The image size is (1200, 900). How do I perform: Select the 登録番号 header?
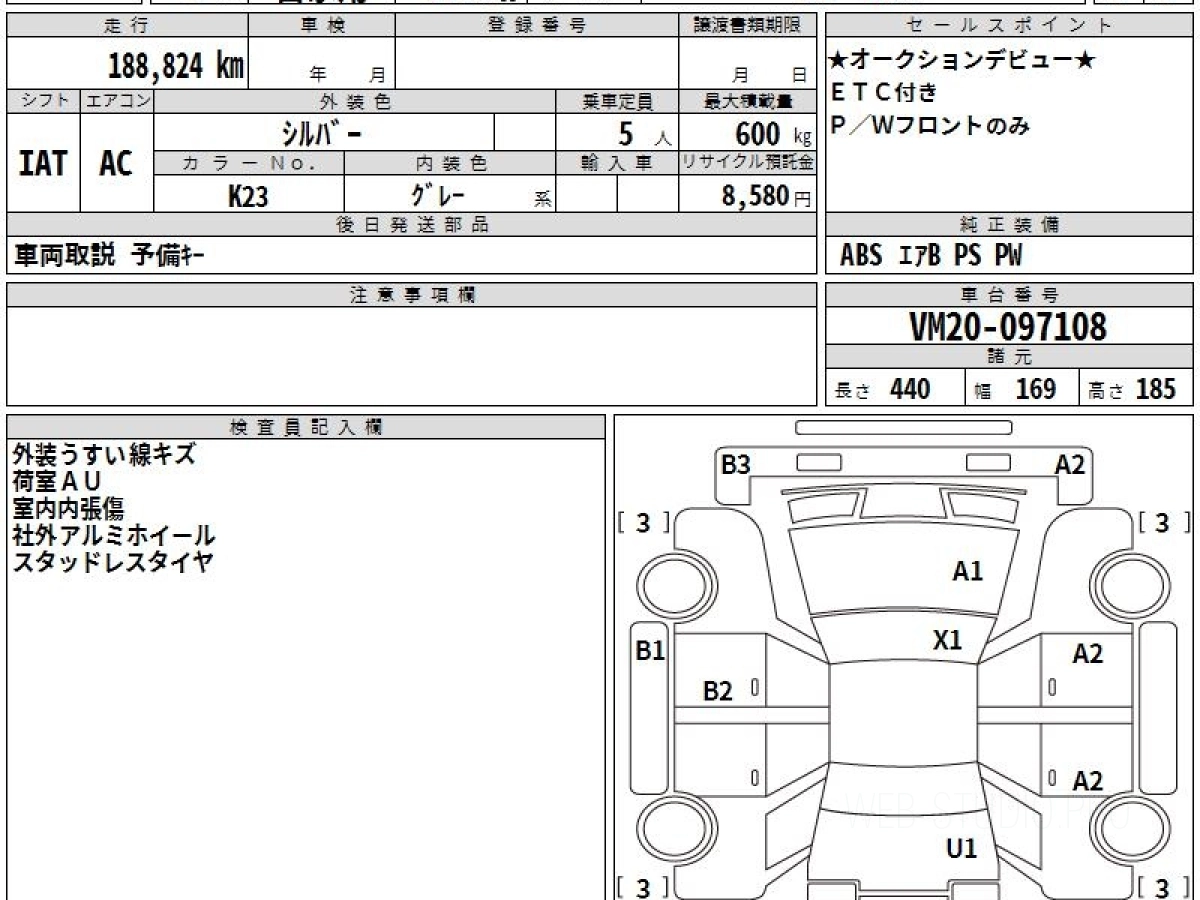click(537, 26)
